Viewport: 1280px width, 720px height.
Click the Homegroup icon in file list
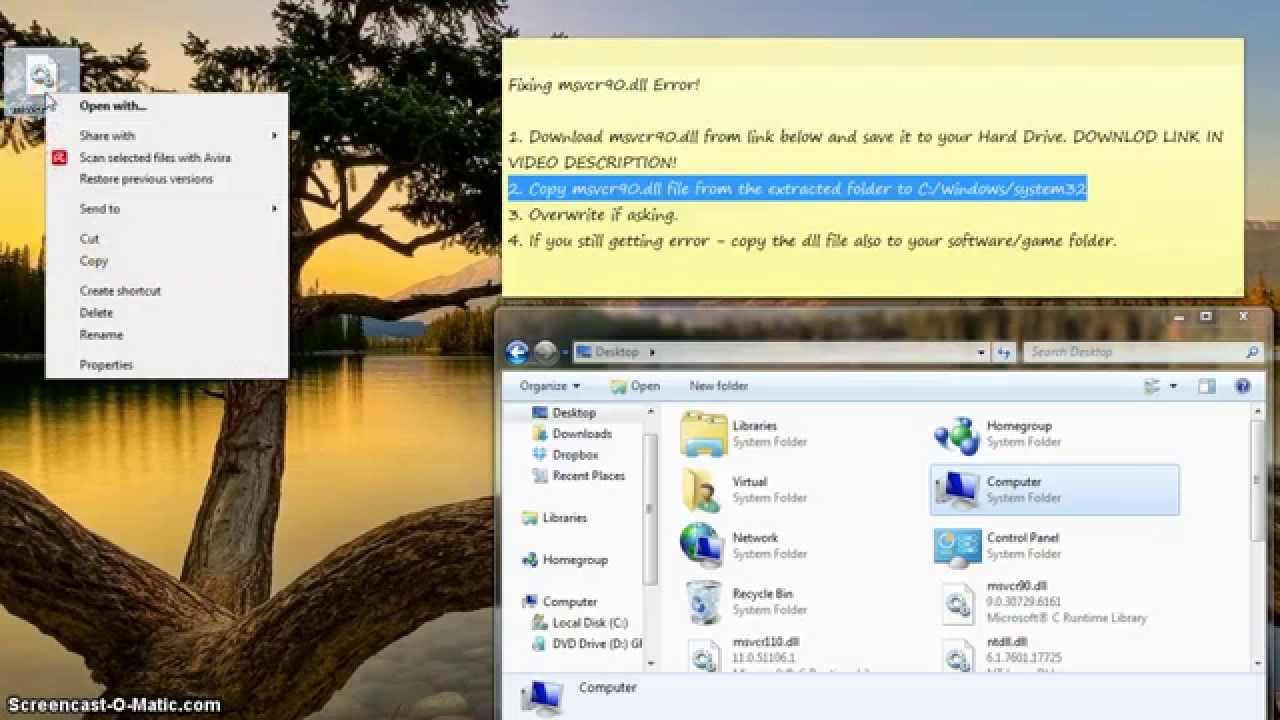[x=957, y=434]
